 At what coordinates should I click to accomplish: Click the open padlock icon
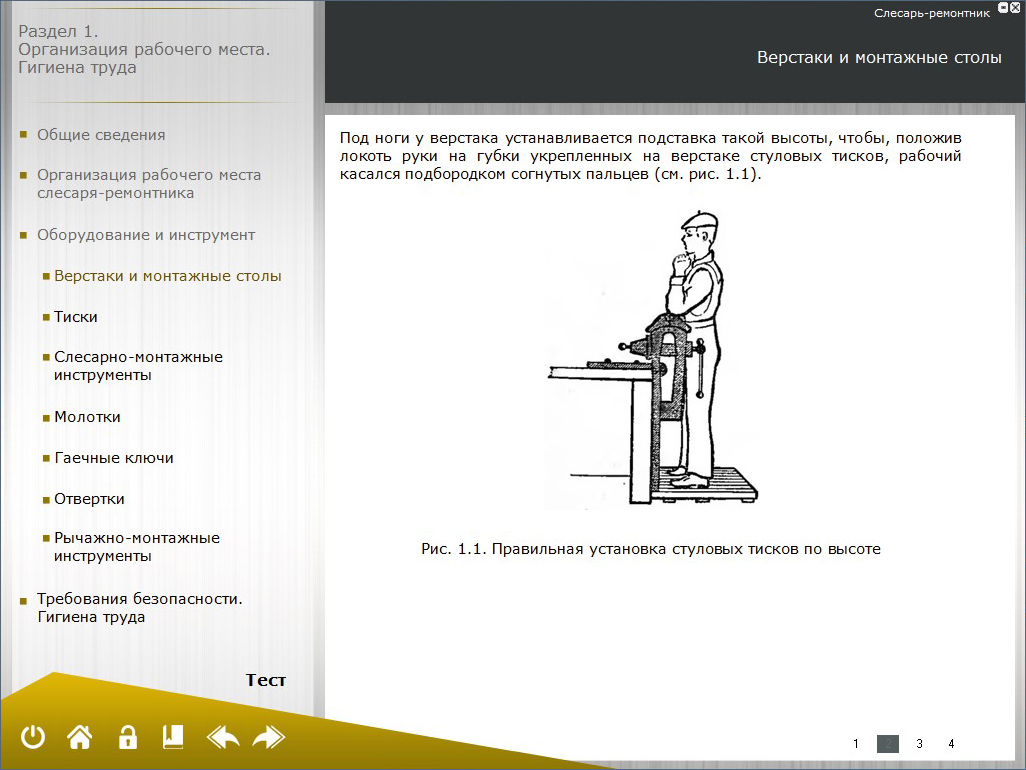point(127,738)
